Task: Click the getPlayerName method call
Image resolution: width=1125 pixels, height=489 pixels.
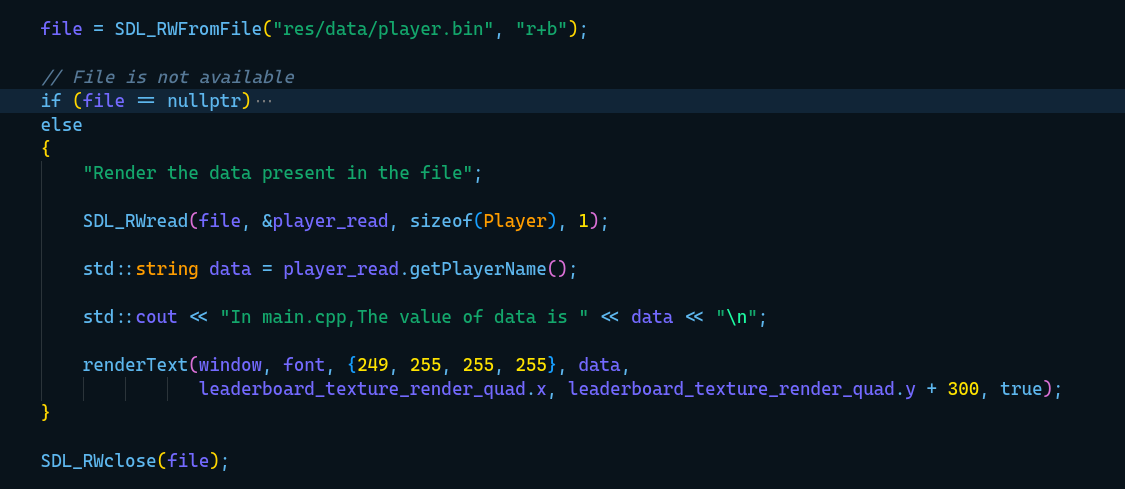Action: [x=479, y=269]
